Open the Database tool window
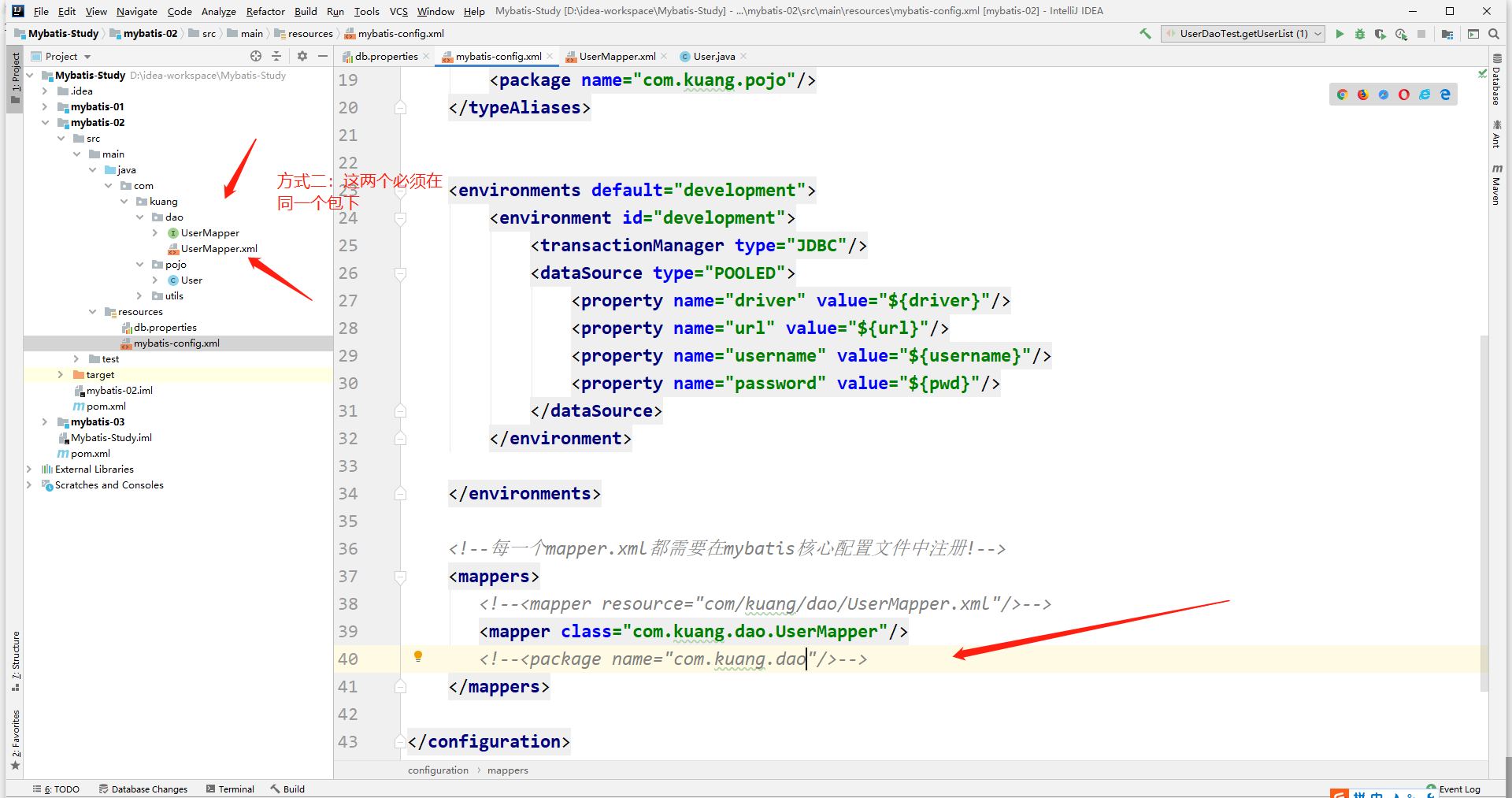Viewport: 1512px width, 798px height. click(1496, 80)
